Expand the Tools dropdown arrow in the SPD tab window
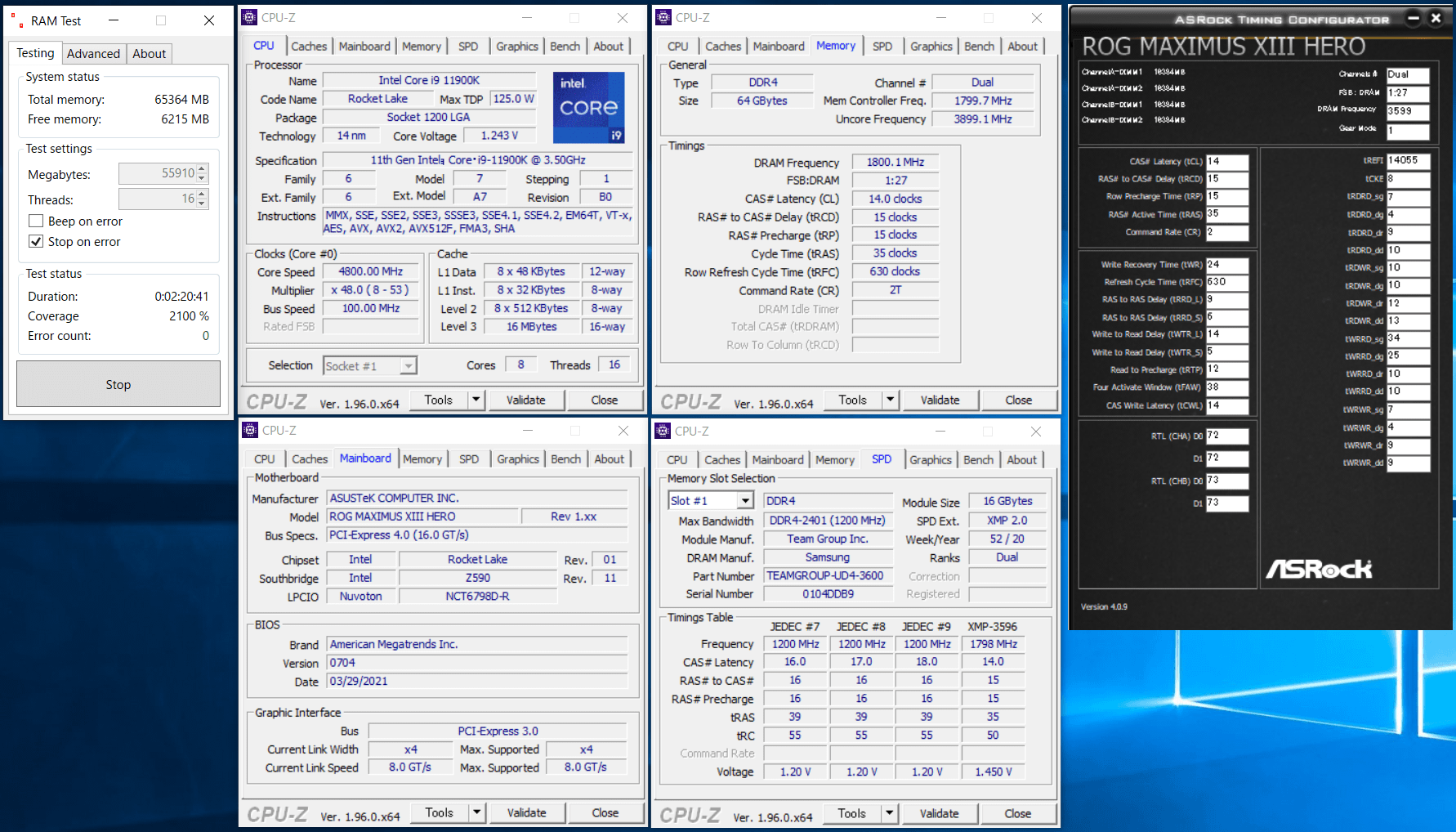 click(890, 813)
